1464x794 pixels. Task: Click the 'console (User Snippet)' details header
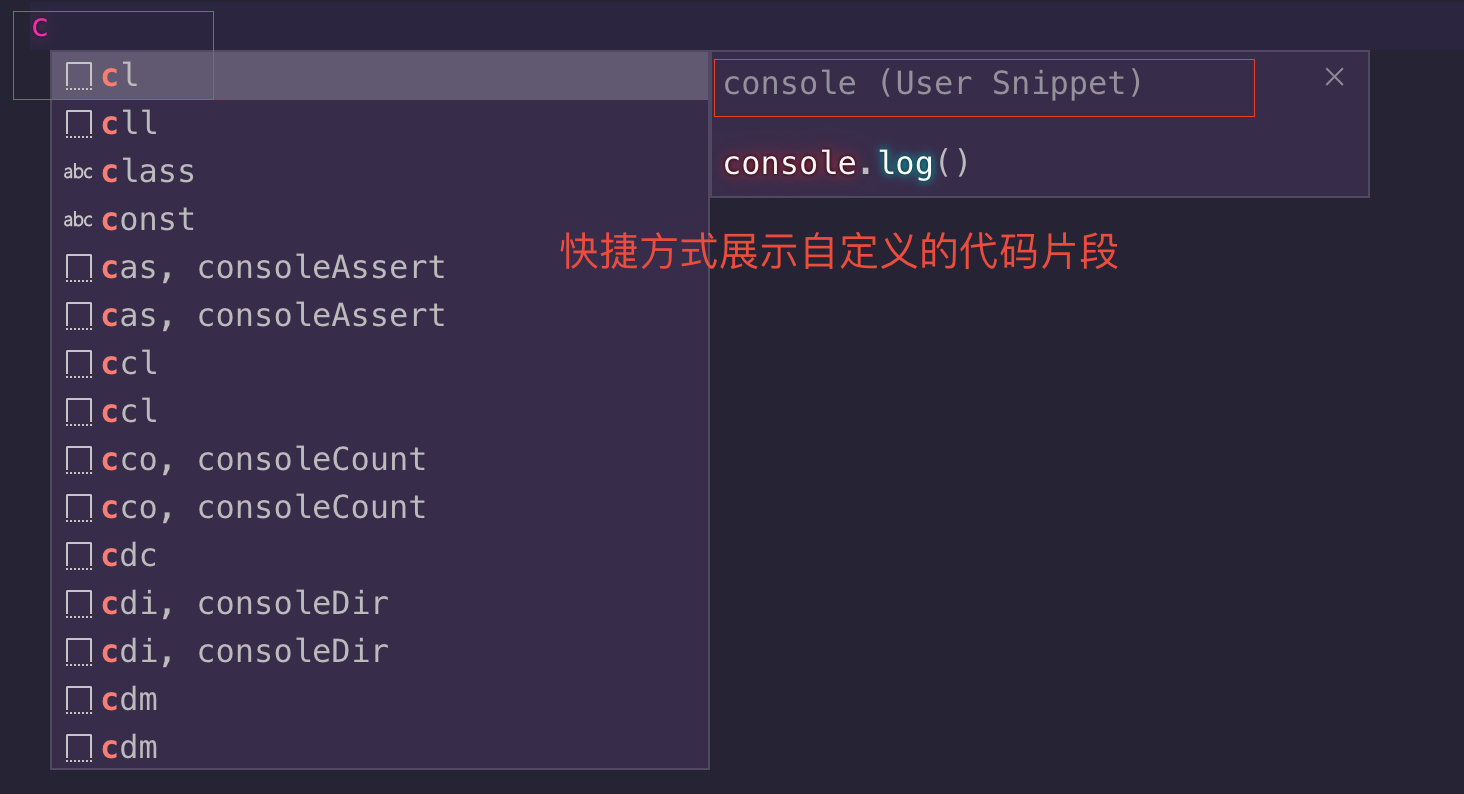[x=932, y=84]
